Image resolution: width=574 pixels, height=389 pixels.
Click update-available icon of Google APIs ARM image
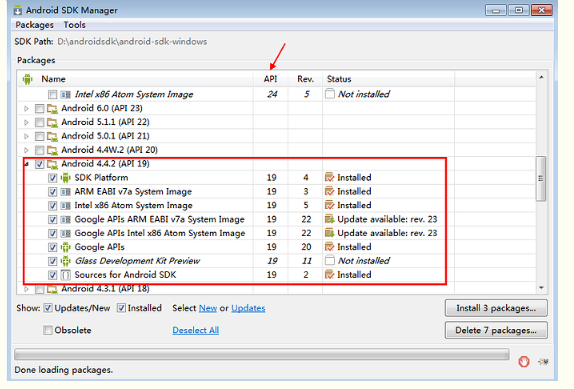click(329, 219)
